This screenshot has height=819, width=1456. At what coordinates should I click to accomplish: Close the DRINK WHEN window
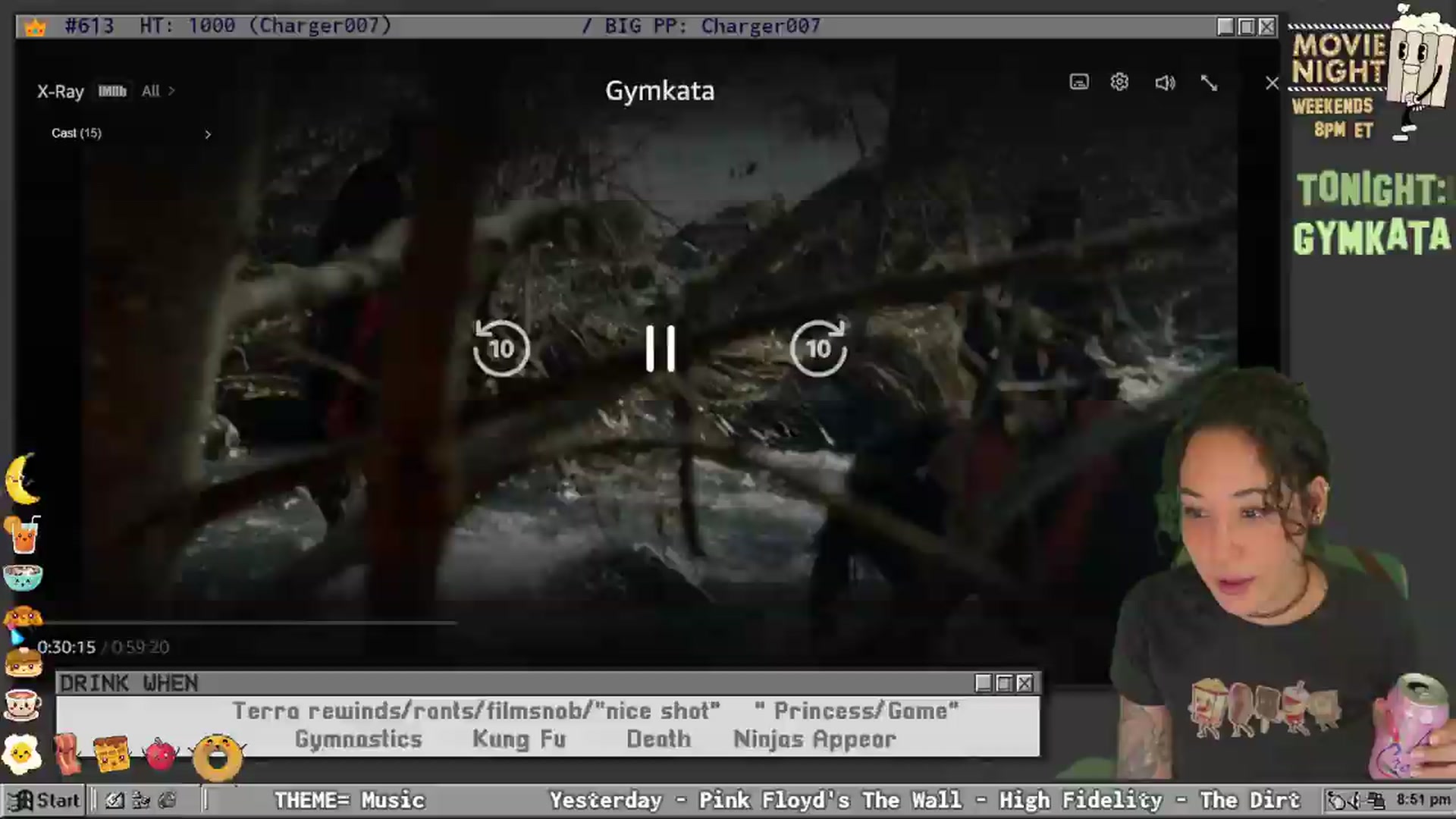click(x=1025, y=683)
